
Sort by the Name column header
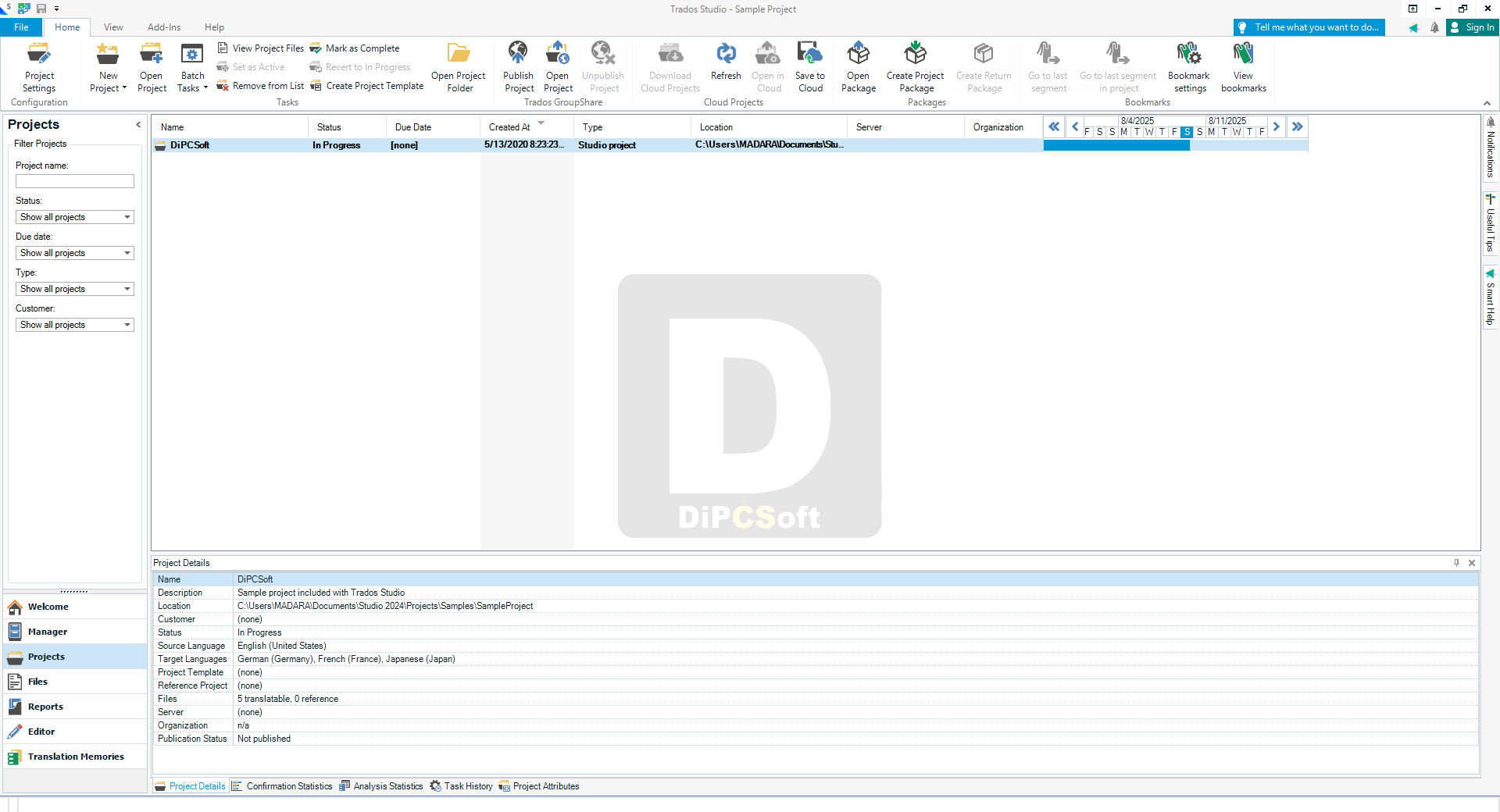pos(230,127)
